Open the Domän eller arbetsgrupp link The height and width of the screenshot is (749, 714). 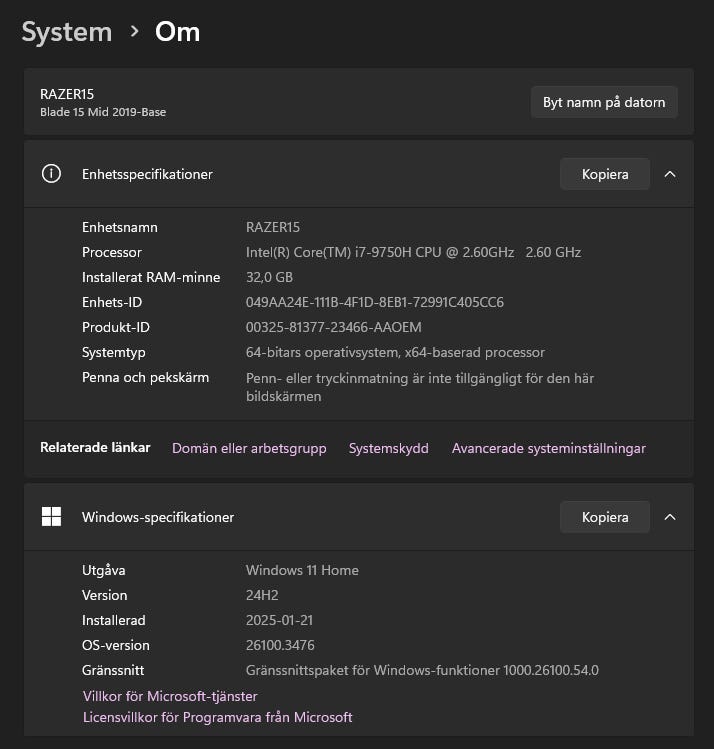pyautogui.click(x=249, y=448)
